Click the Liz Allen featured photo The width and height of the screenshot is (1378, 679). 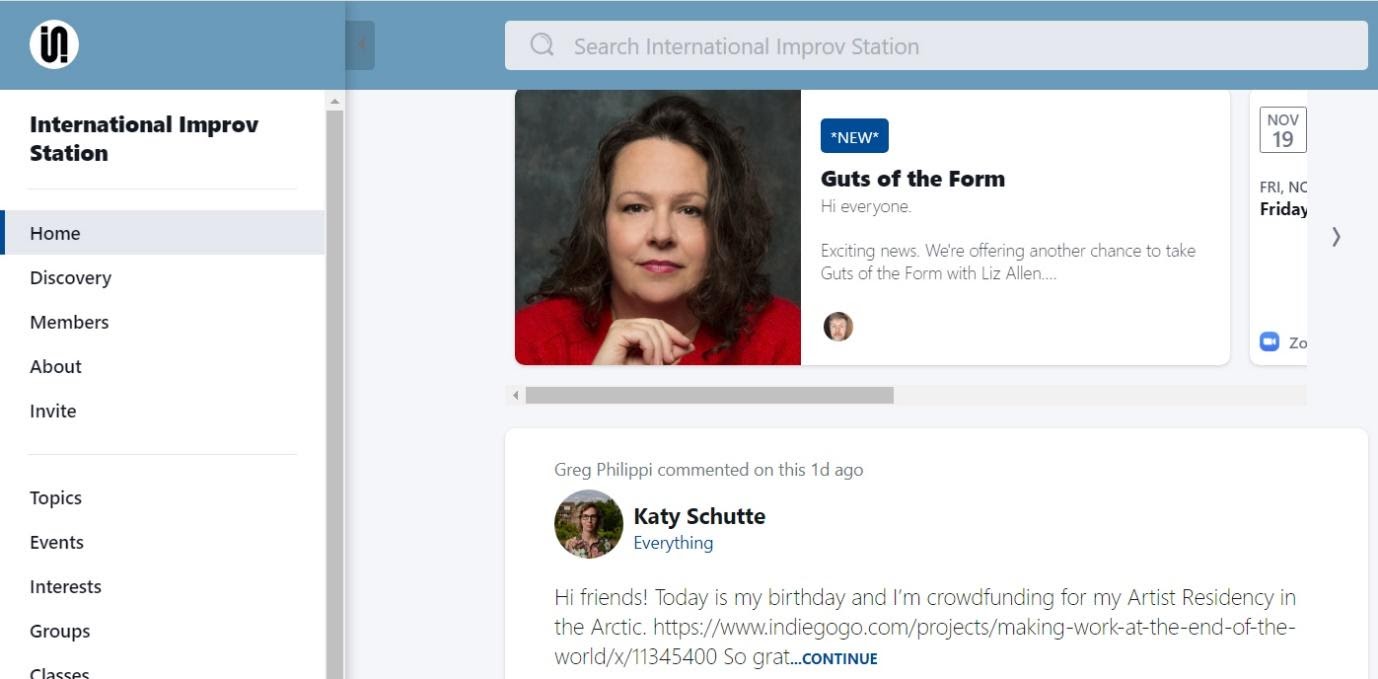pos(657,228)
